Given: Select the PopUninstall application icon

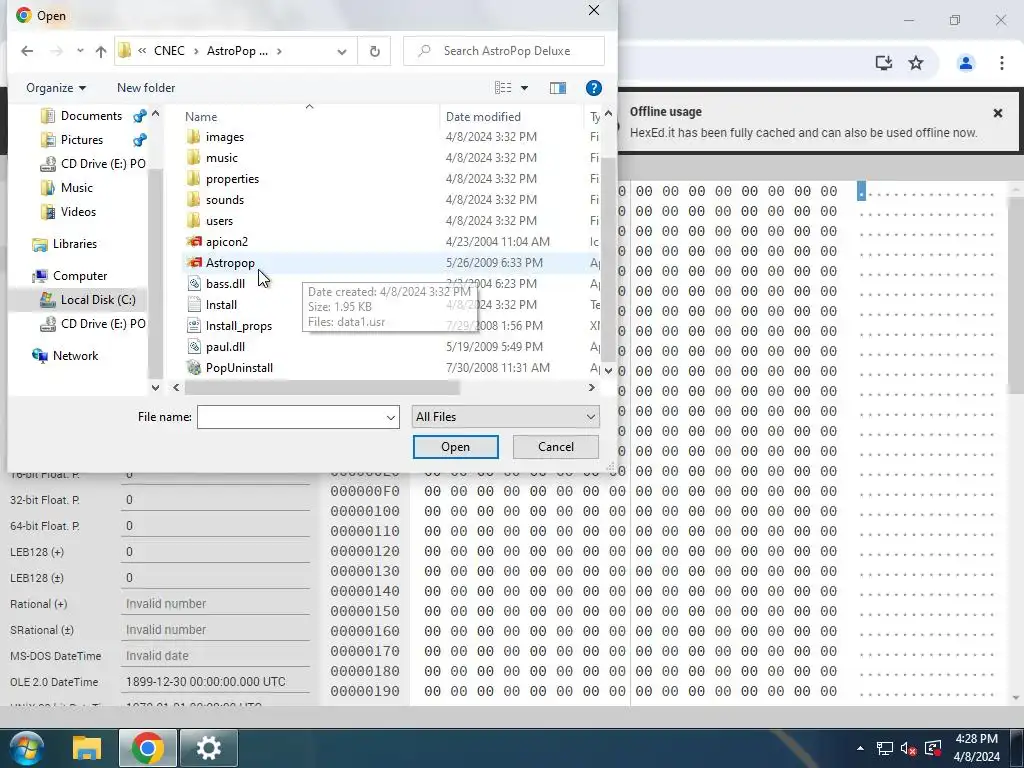Looking at the screenshot, I should point(193,367).
